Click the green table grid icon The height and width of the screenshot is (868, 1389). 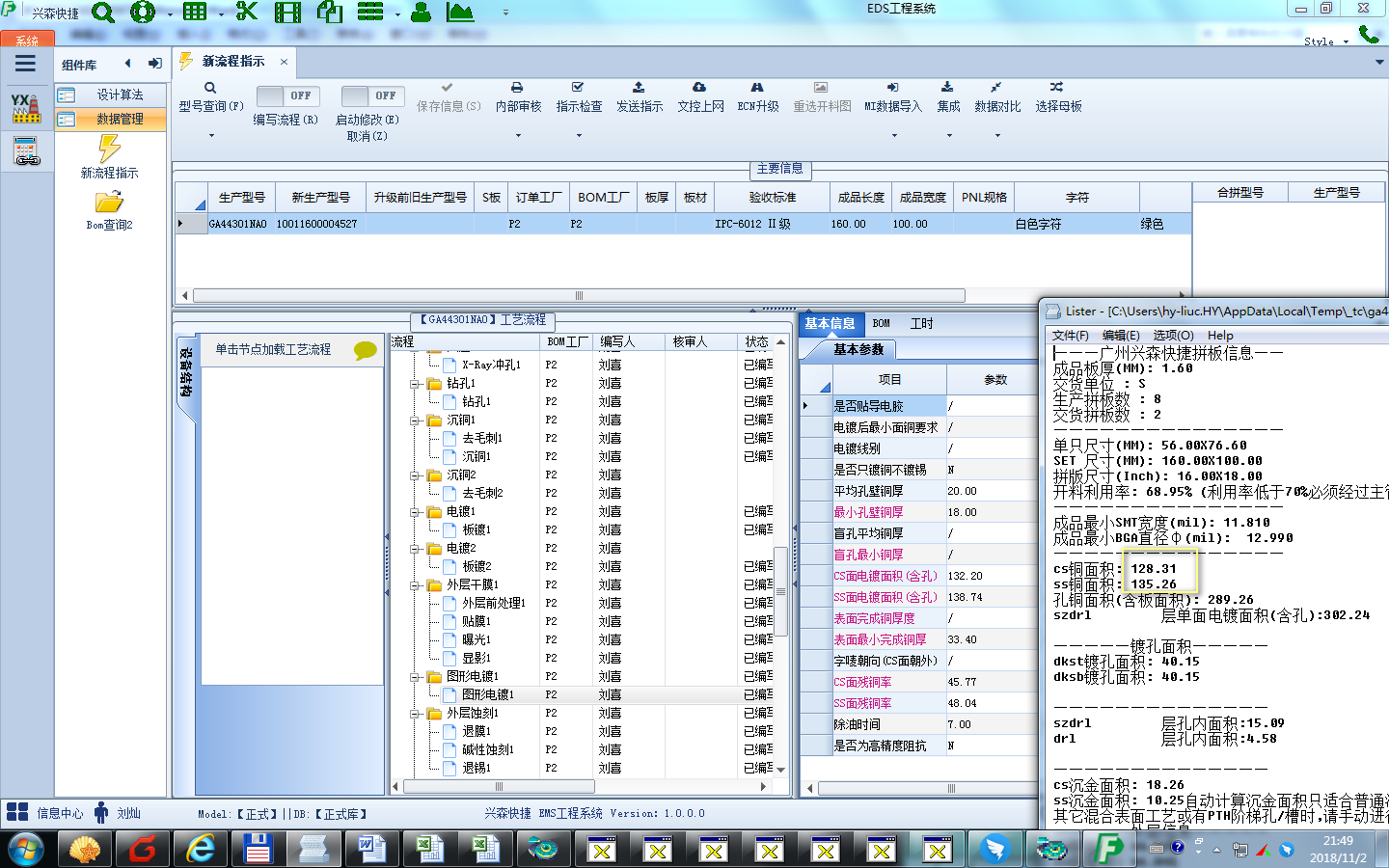pyautogui.click(x=195, y=13)
